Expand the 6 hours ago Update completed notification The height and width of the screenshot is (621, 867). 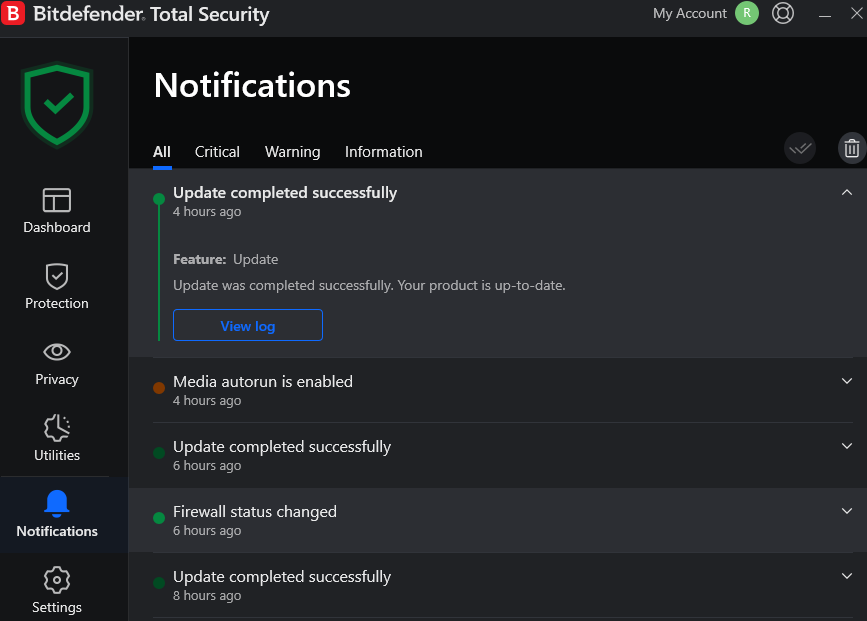click(x=846, y=446)
